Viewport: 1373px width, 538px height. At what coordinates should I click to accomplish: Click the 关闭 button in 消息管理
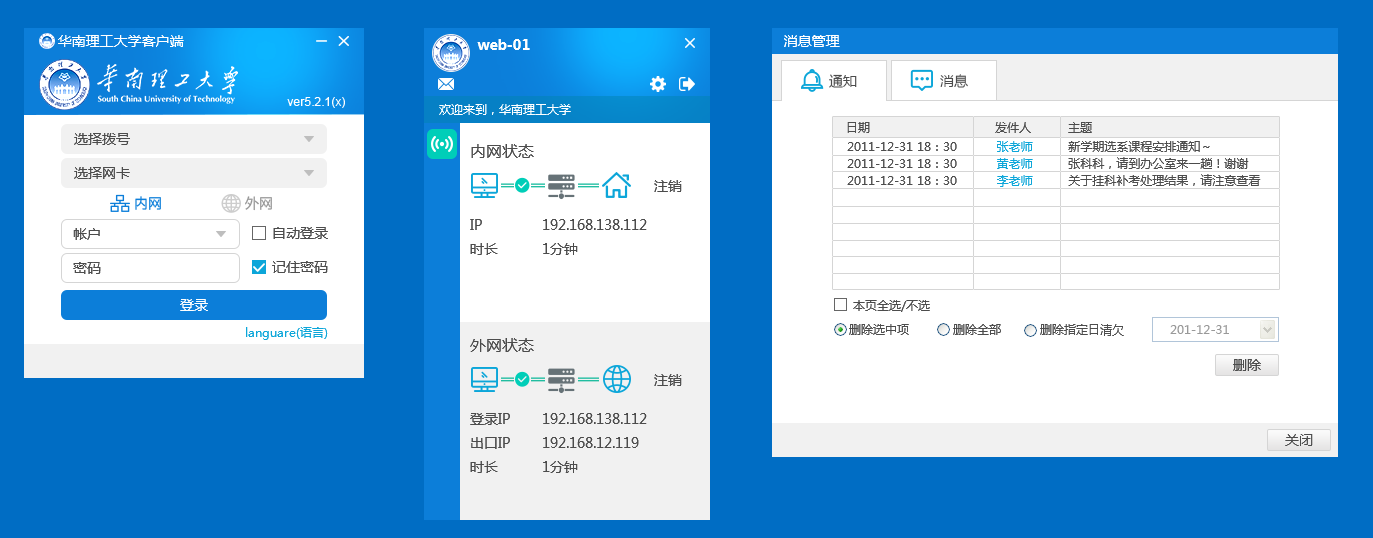point(1299,440)
